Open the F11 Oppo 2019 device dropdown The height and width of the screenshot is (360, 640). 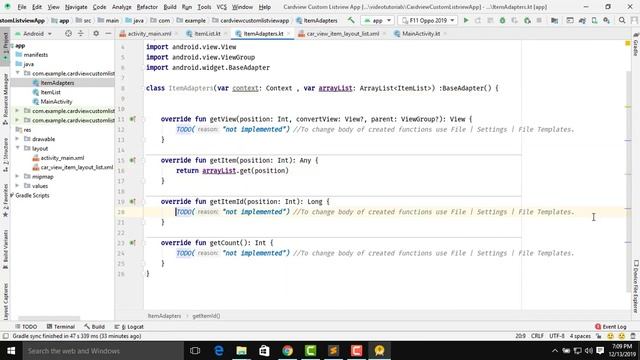tap(427, 20)
